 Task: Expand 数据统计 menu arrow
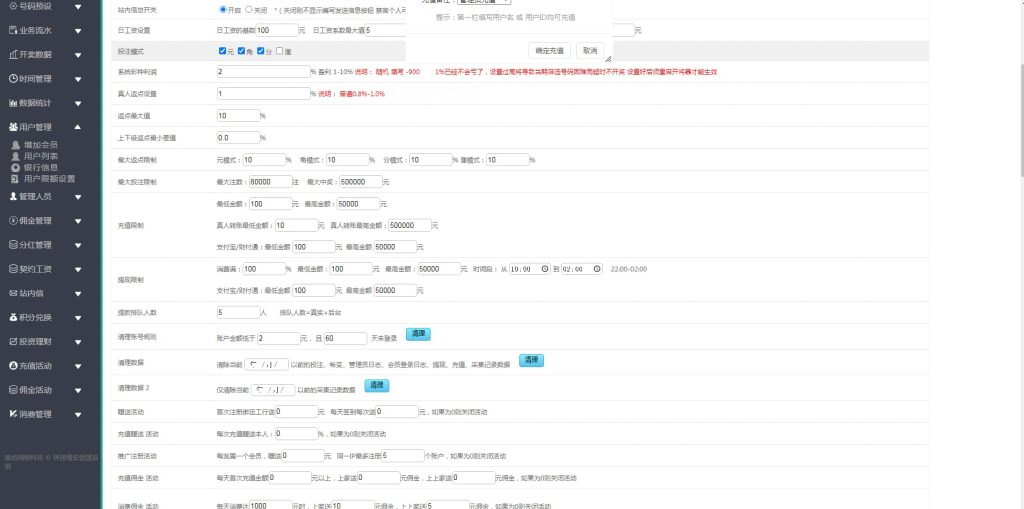(x=78, y=103)
